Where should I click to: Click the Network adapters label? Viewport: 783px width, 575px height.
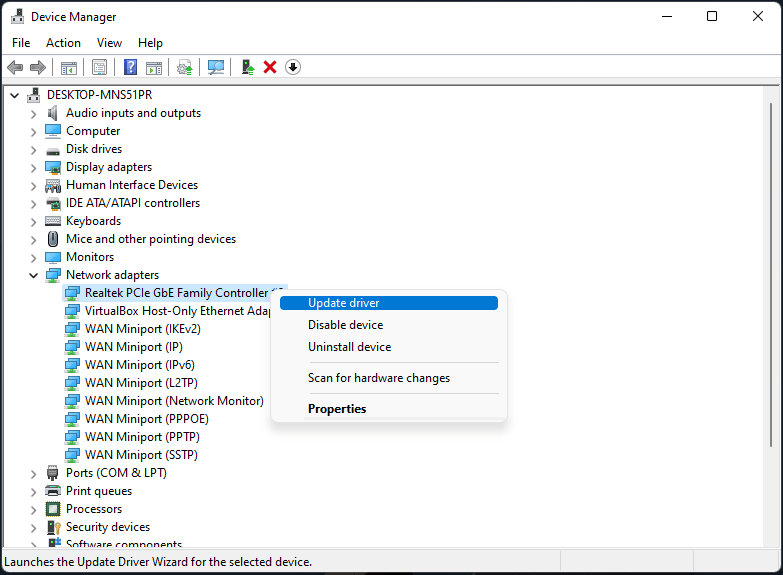(112, 275)
